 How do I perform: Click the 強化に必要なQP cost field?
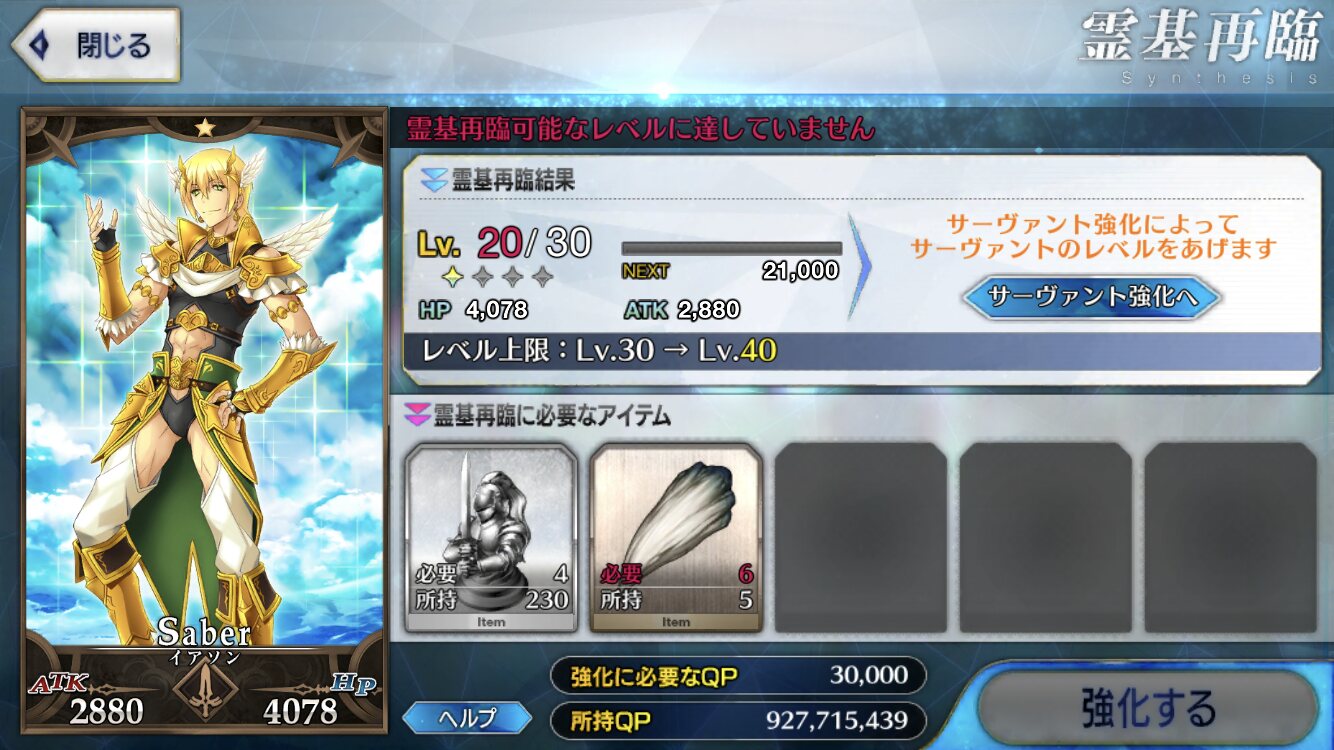coord(738,675)
